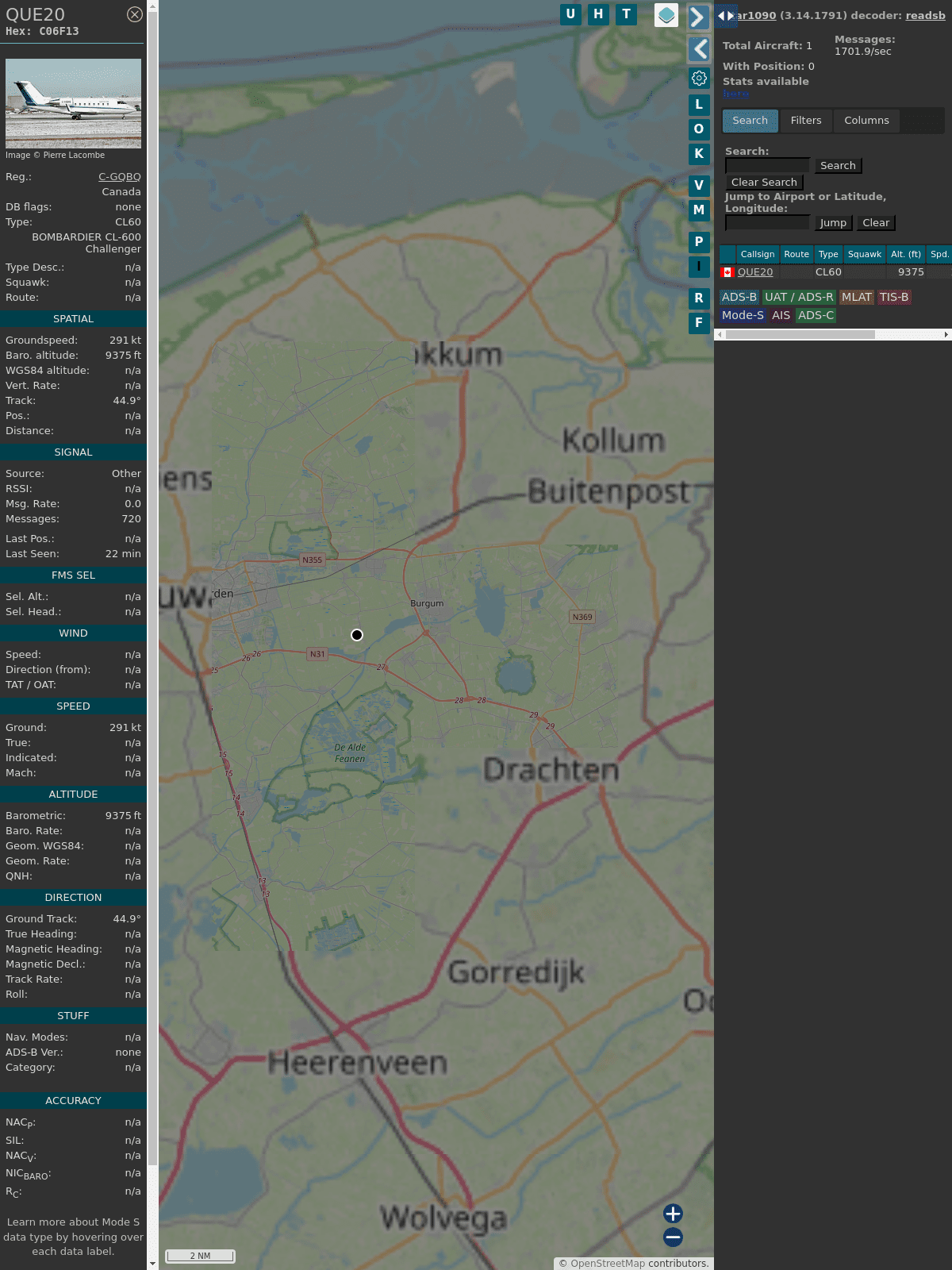Switch to the Filters tab
This screenshot has width=952, height=1270.
pyautogui.click(x=806, y=121)
